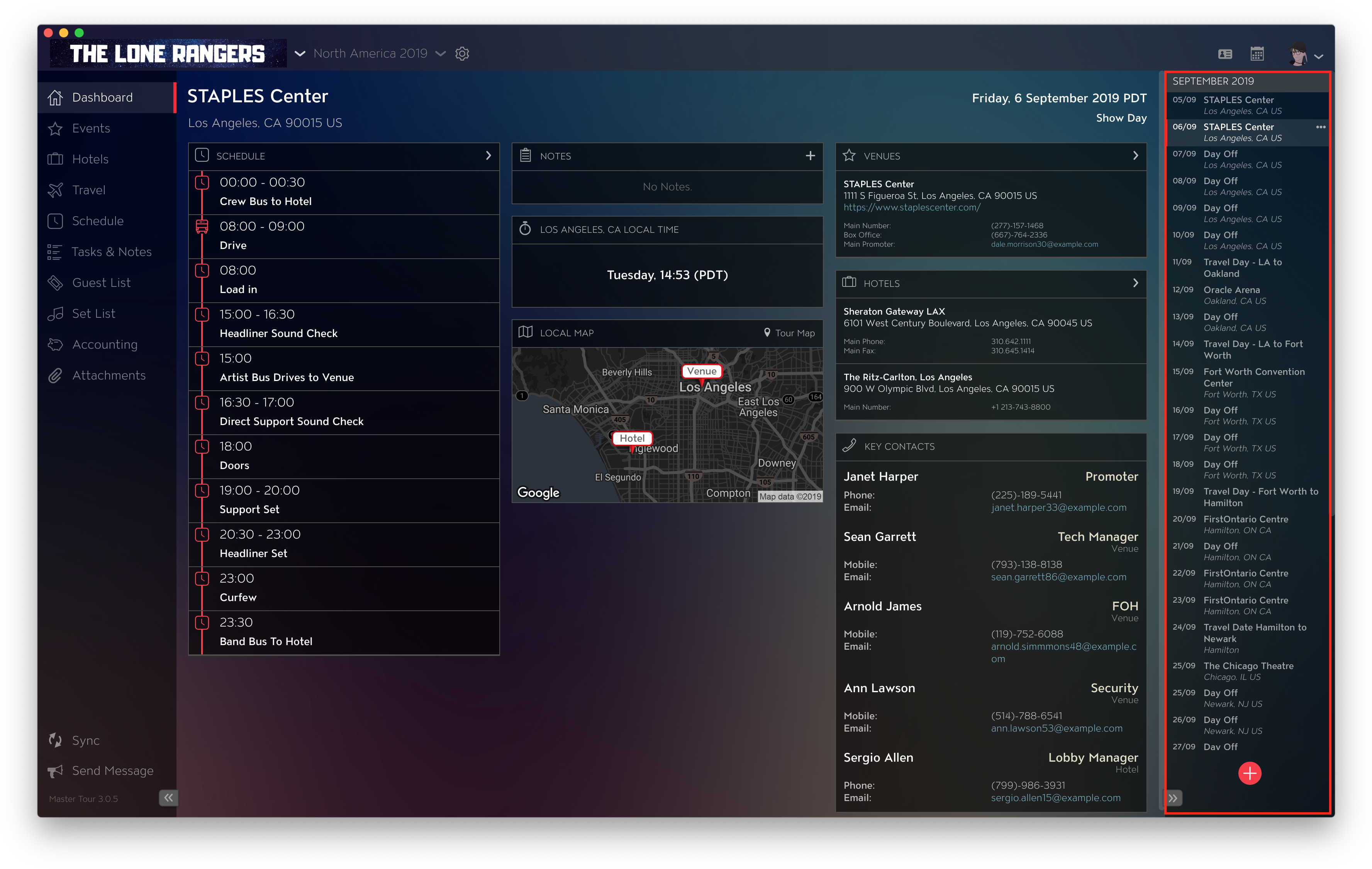This screenshot has width=1372, height=869.
Task: Click the local time stopwatch icon
Action: click(x=525, y=229)
